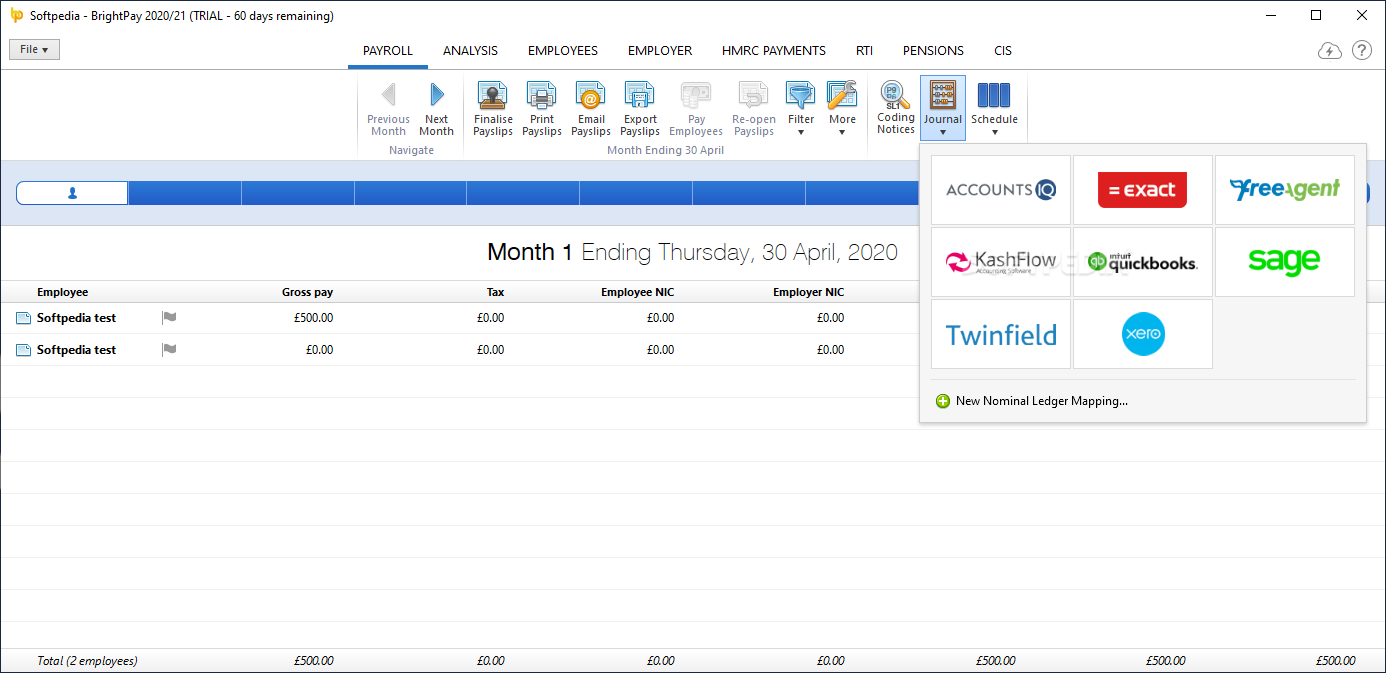
Task: Click flag icon for second Softpedia test
Action: point(169,350)
